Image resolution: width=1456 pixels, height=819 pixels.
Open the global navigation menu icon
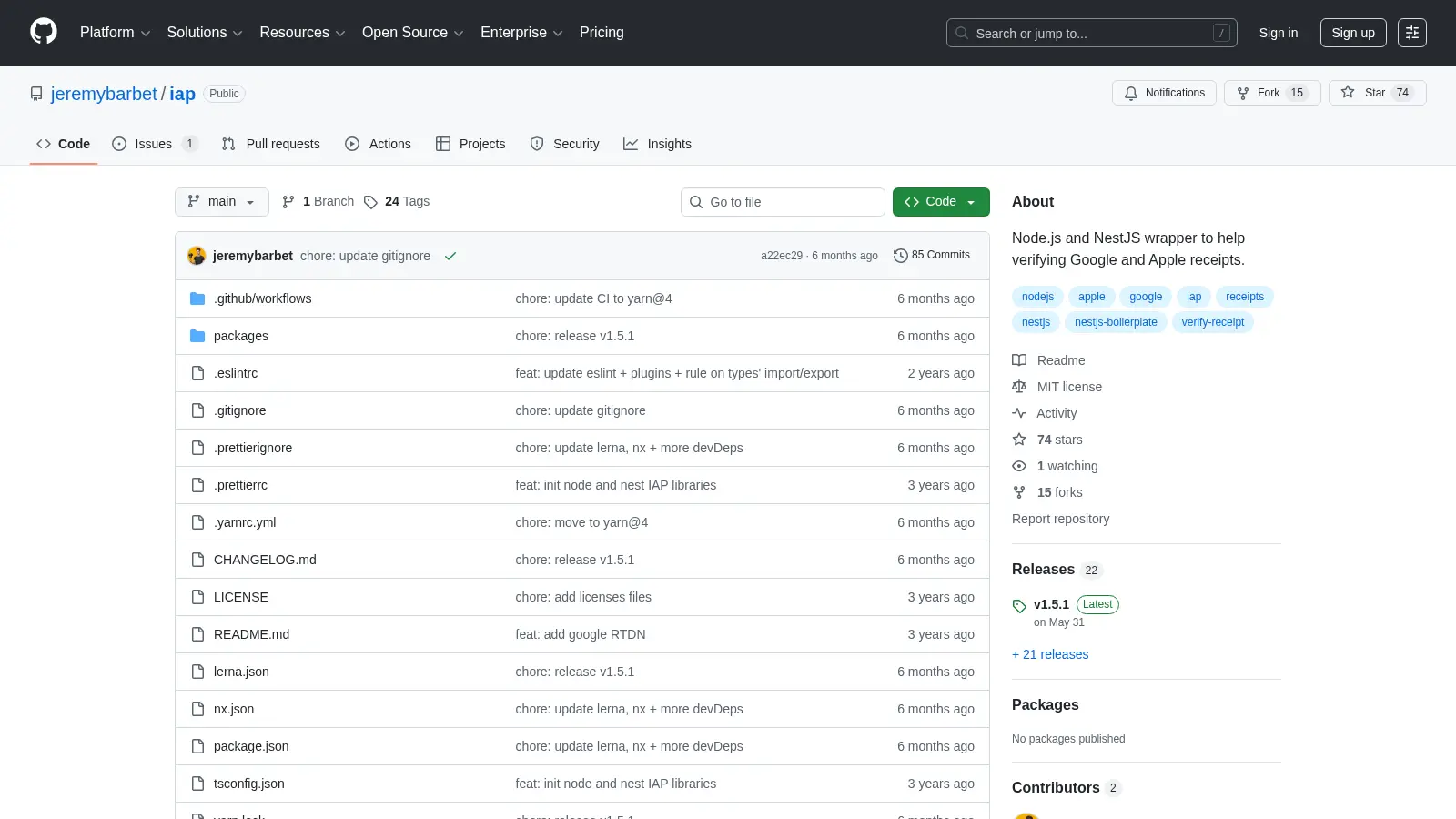1412,33
